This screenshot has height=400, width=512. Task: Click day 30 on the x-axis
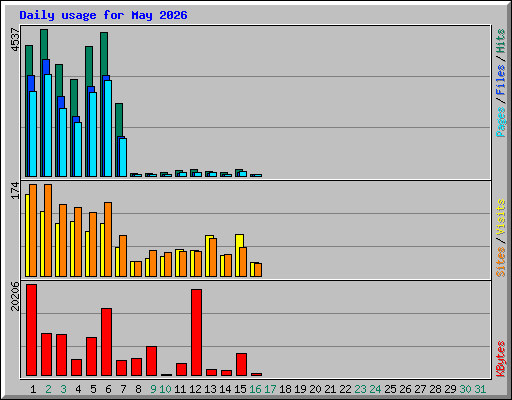tap(465, 389)
